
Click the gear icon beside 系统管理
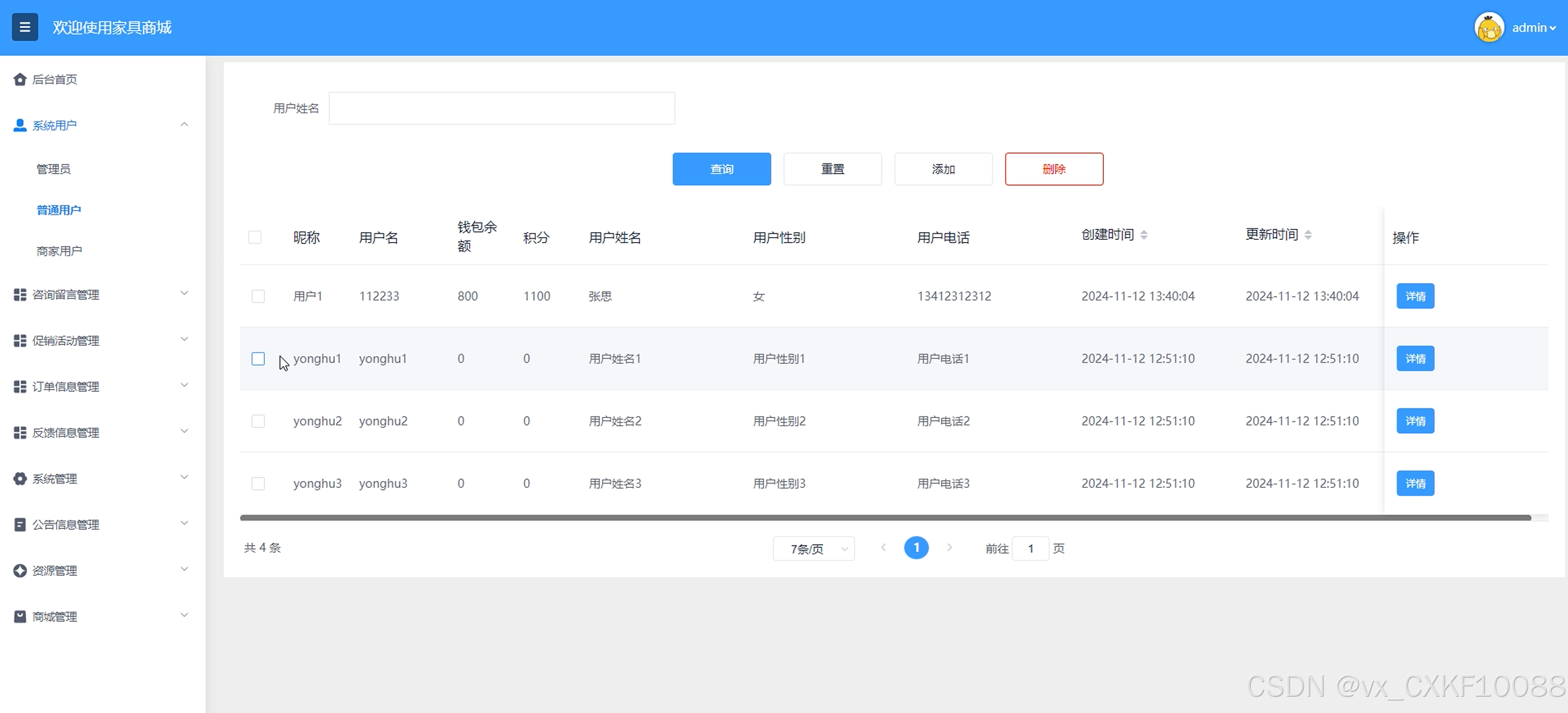(x=20, y=479)
